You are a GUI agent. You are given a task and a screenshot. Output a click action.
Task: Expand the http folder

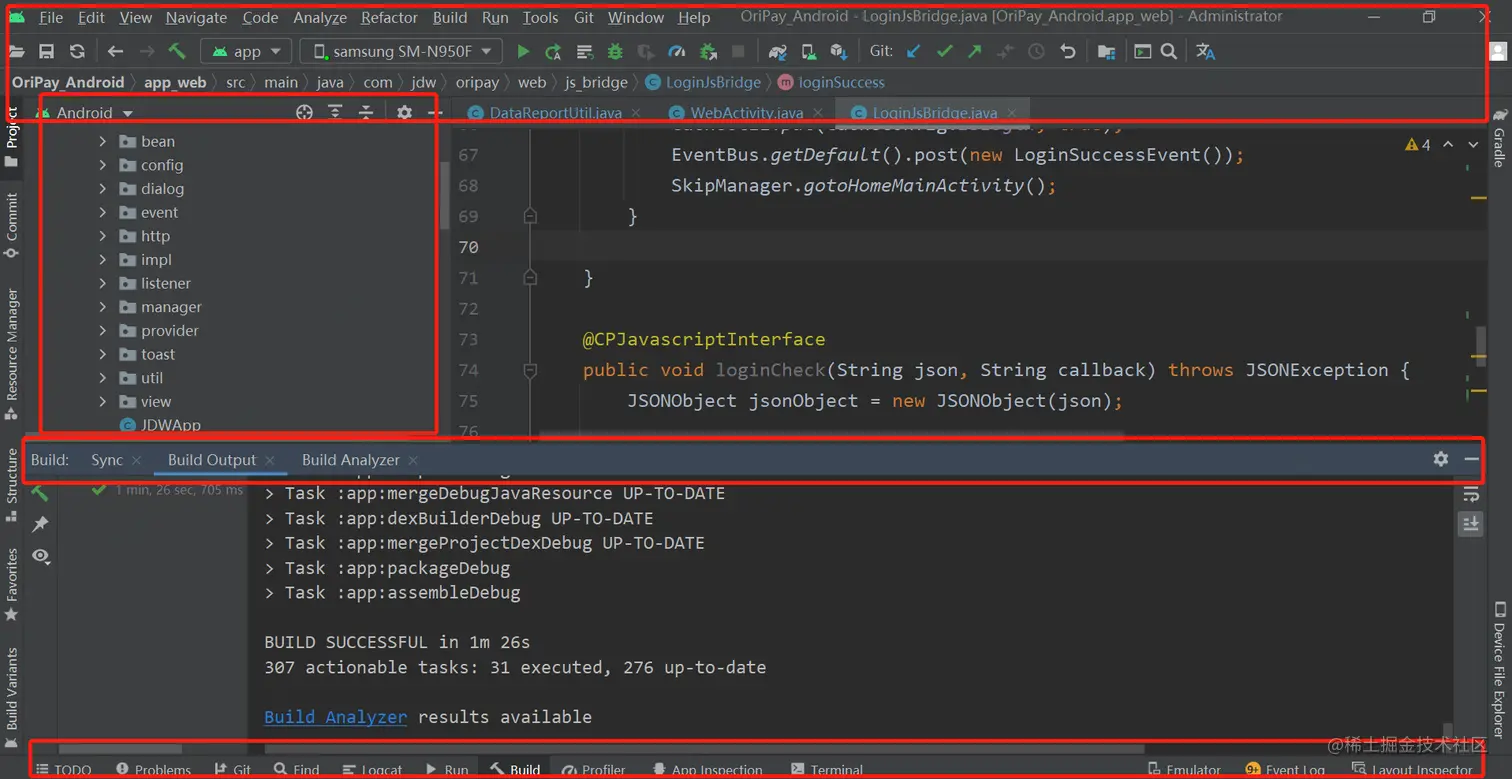pyautogui.click(x=102, y=236)
